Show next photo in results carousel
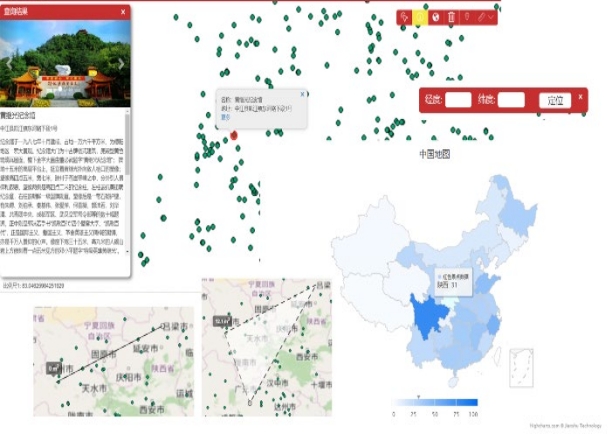This screenshot has width=613, height=434. (x=122, y=62)
